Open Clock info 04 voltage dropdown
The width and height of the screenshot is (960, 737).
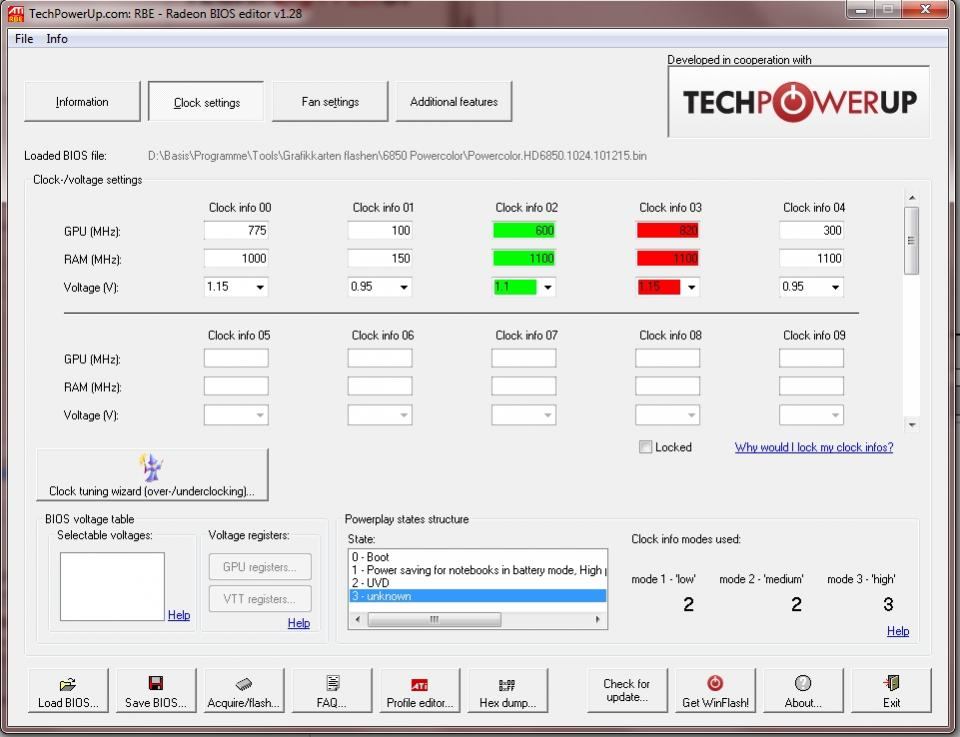click(x=836, y=287)
